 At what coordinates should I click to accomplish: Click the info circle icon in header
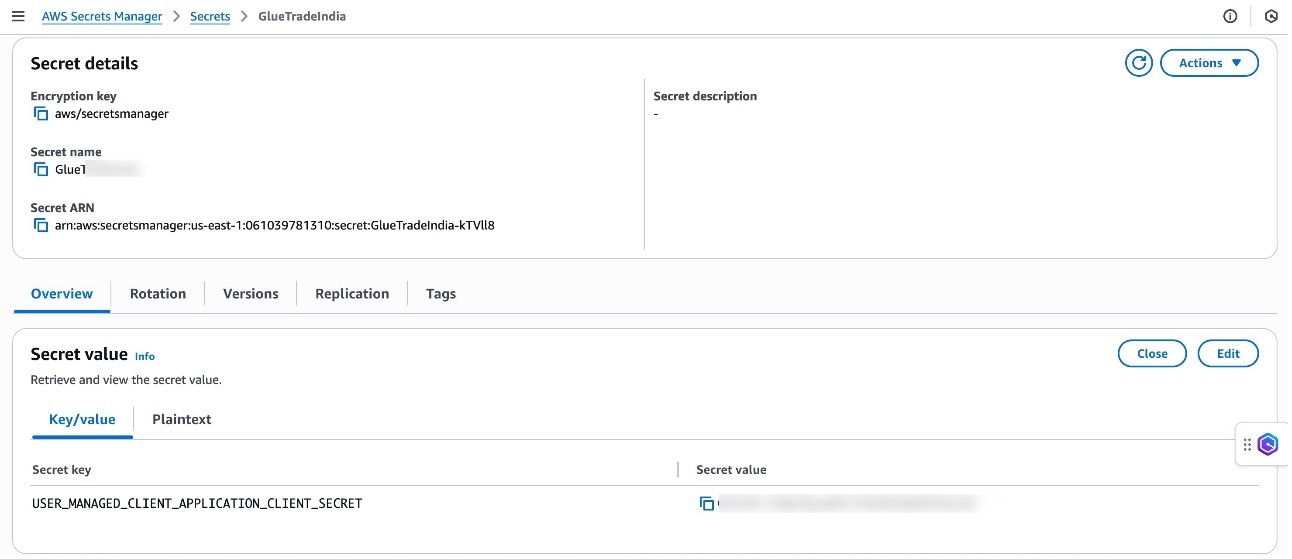point(1230,17)
